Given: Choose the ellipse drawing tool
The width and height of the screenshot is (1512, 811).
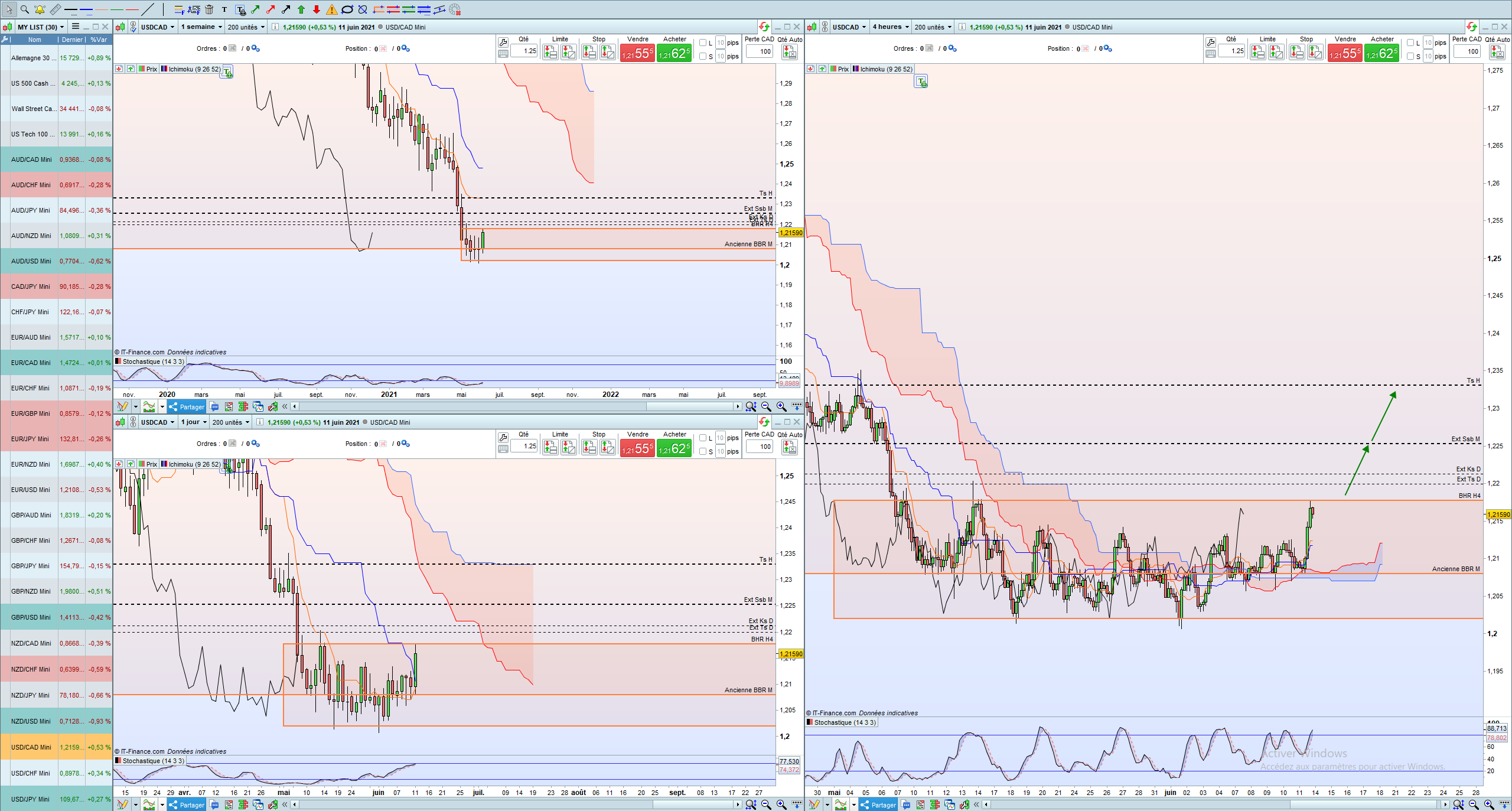Looking at the screenshot, I should tap(347, 9).
